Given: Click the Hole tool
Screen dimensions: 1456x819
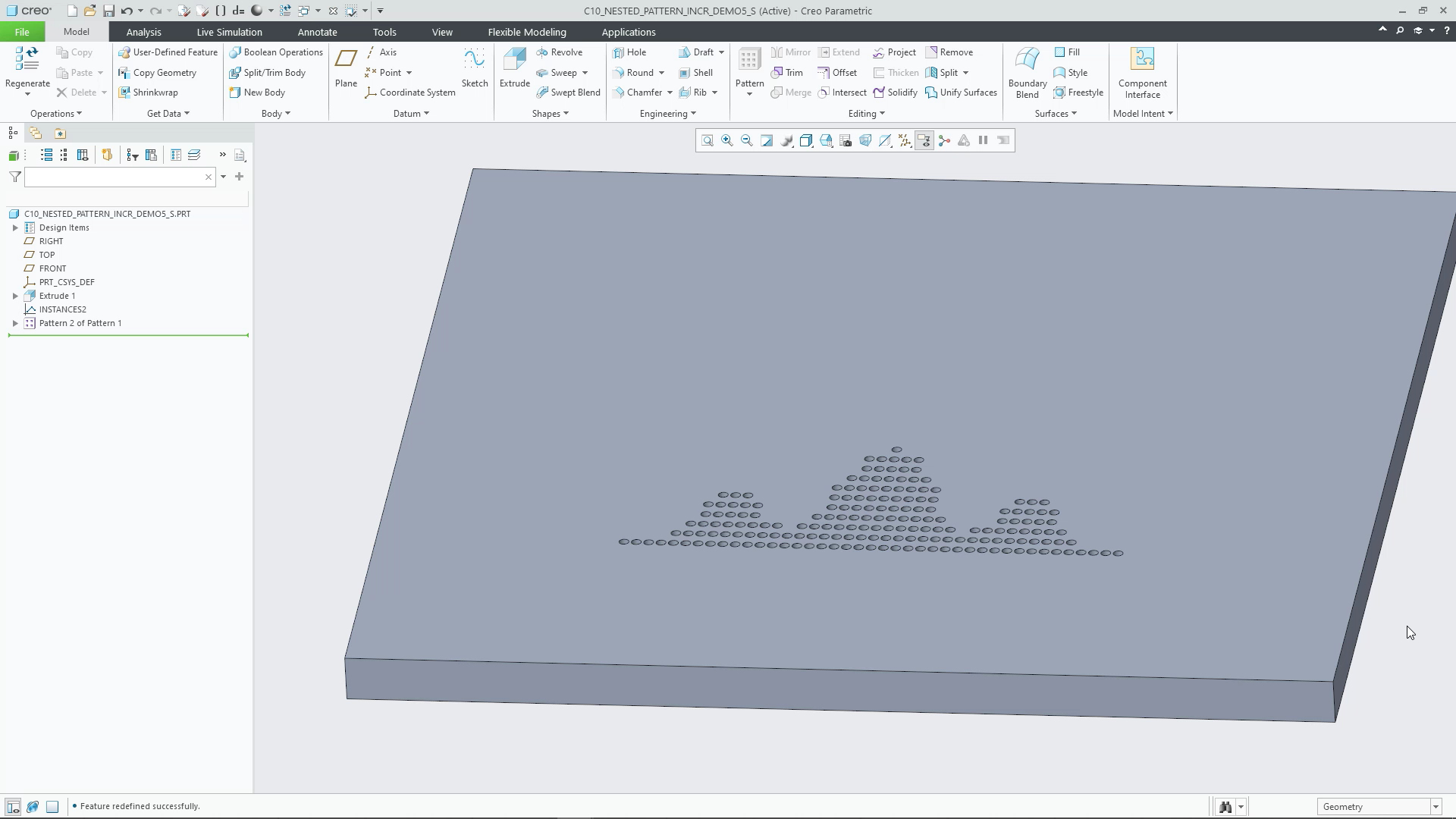Looking at the screenshot, I should tap(629, 52).
